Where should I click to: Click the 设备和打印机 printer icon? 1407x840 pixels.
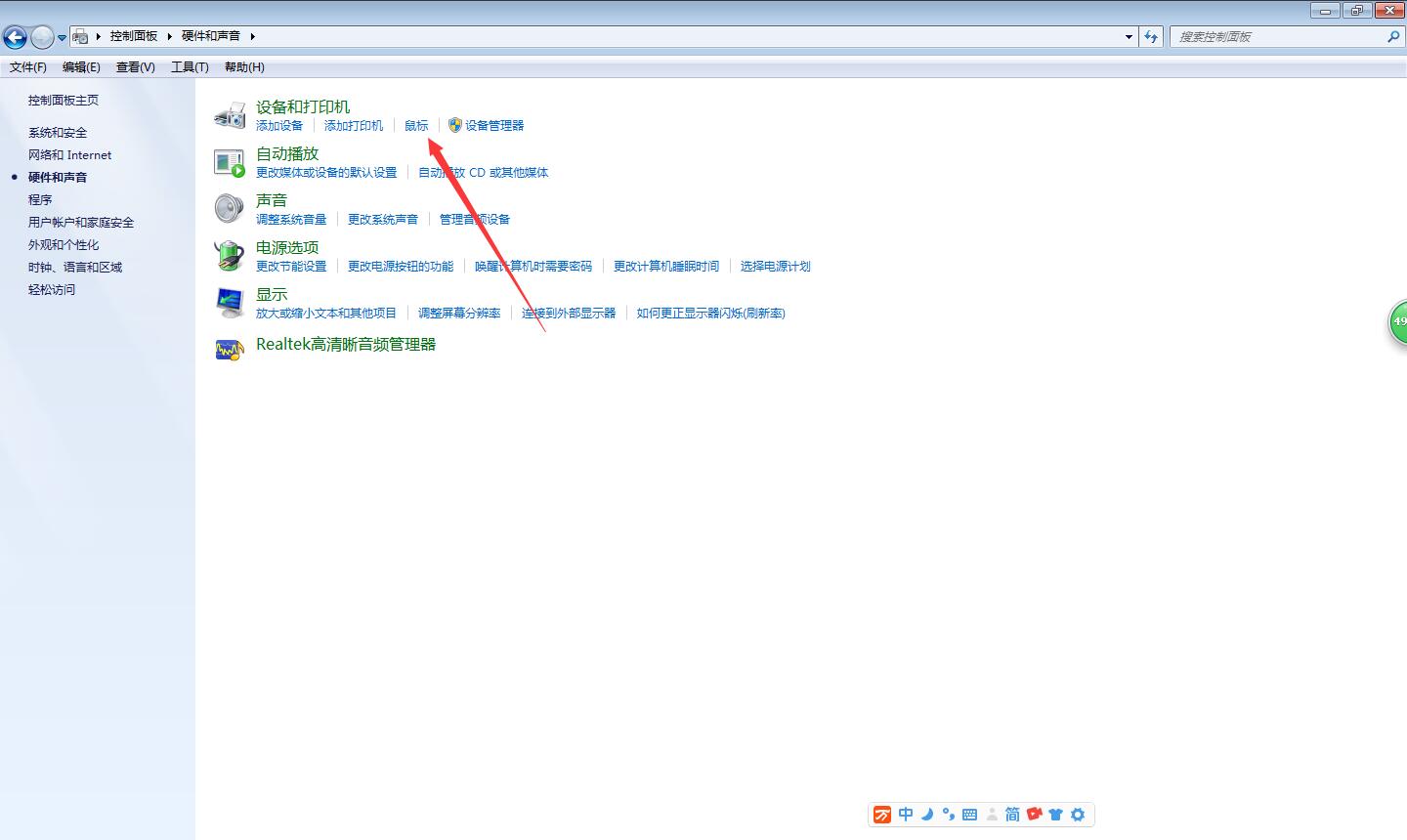[x=230, y=114]
